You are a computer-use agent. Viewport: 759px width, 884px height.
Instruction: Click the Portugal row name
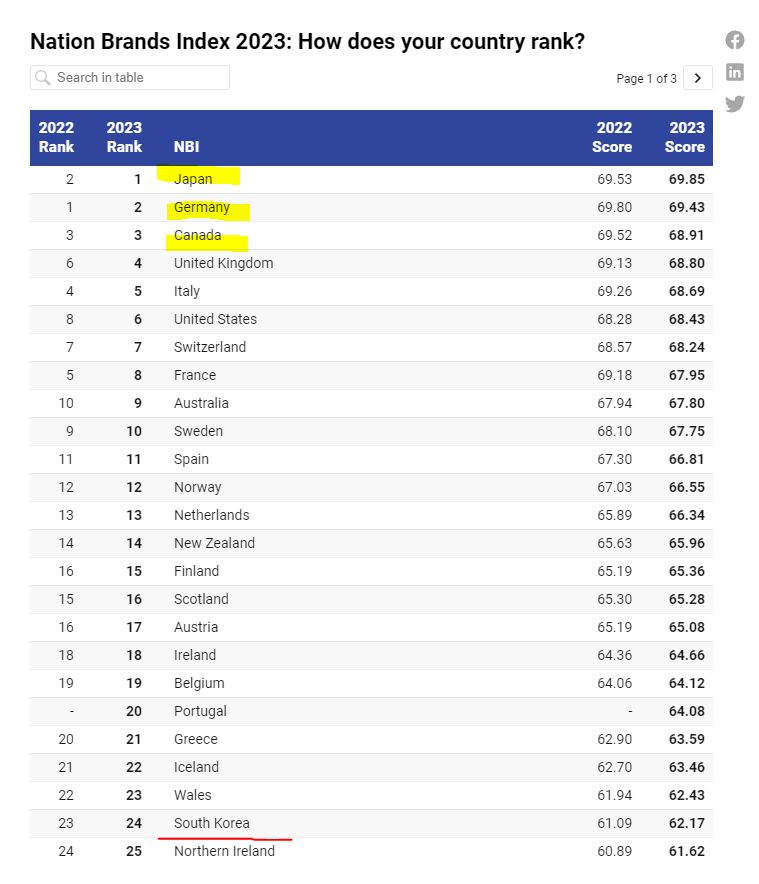point(200,711)
